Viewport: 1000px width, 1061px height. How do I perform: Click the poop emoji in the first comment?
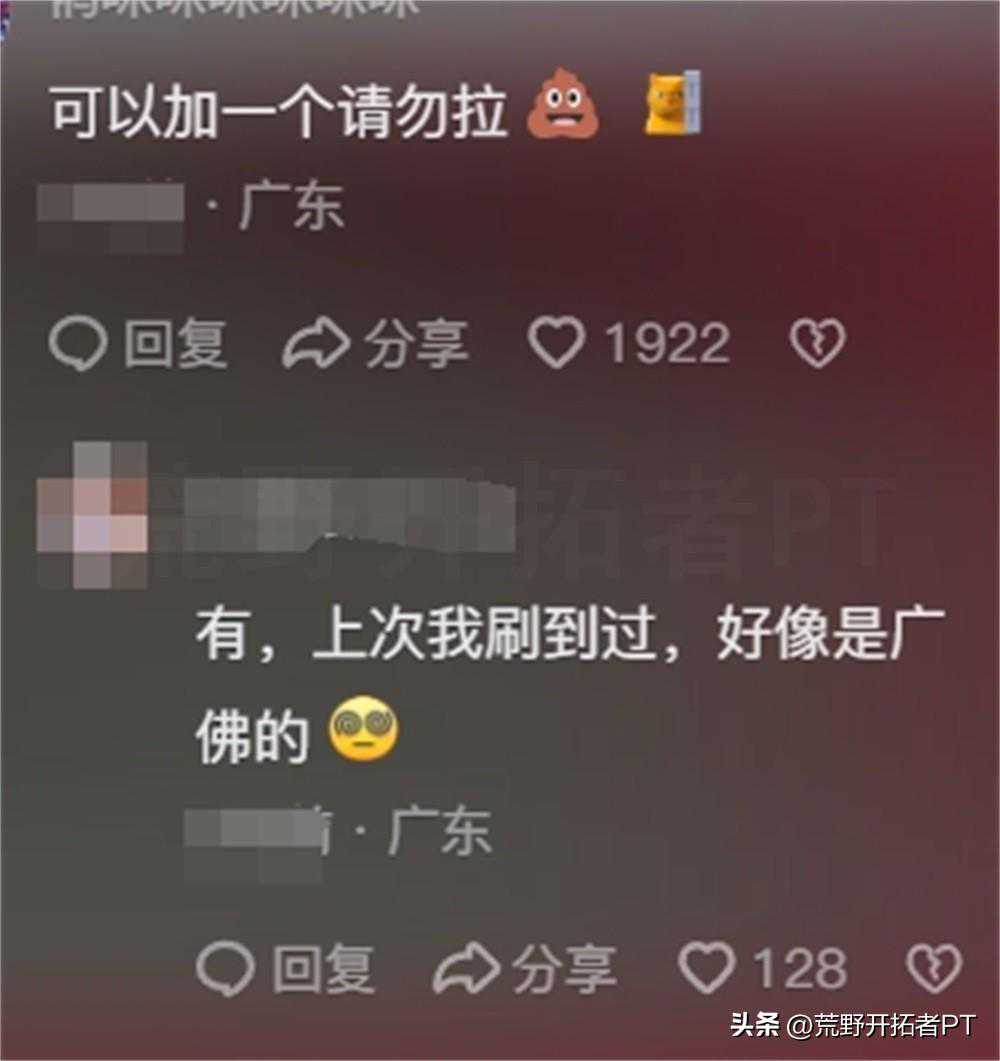tap(563, 103)
